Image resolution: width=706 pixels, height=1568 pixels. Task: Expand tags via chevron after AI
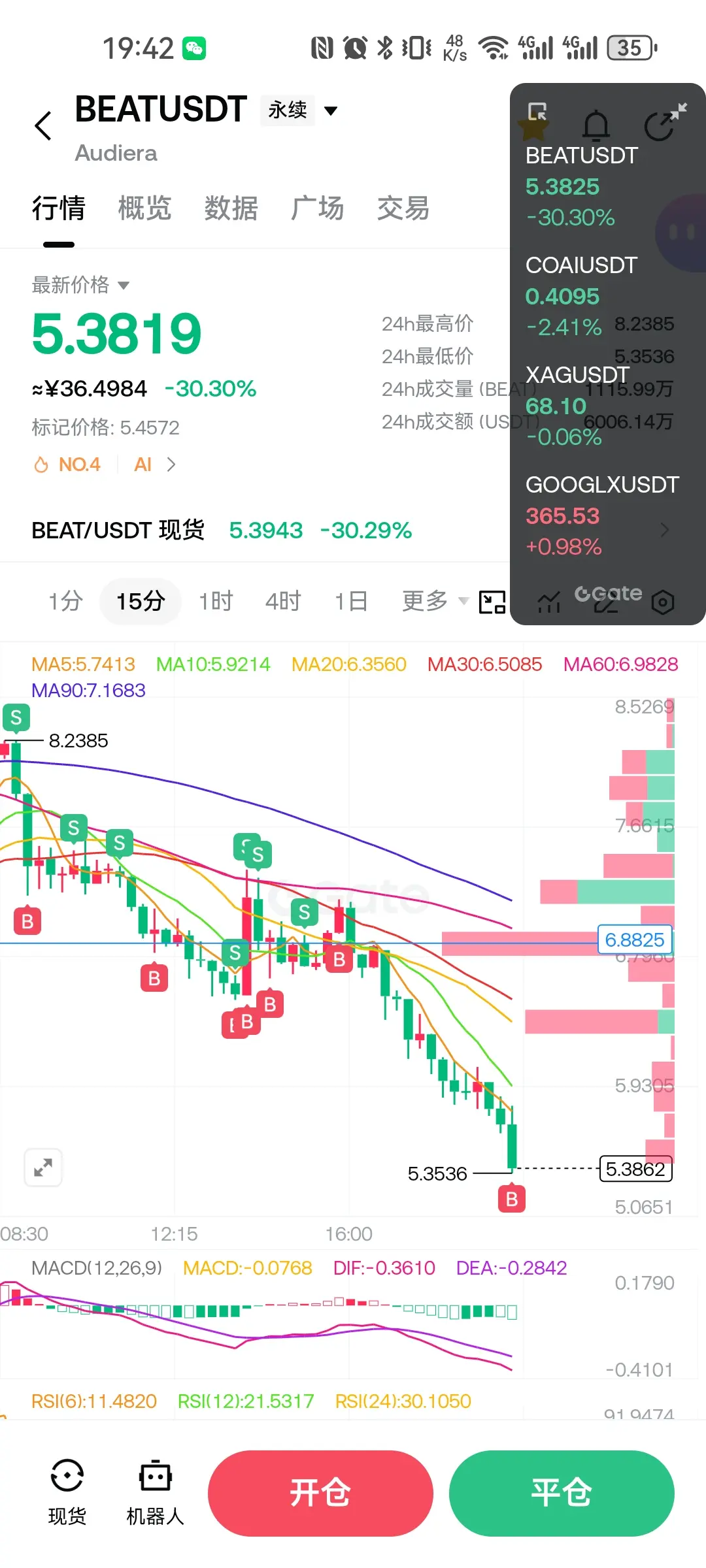click(171, 465)
